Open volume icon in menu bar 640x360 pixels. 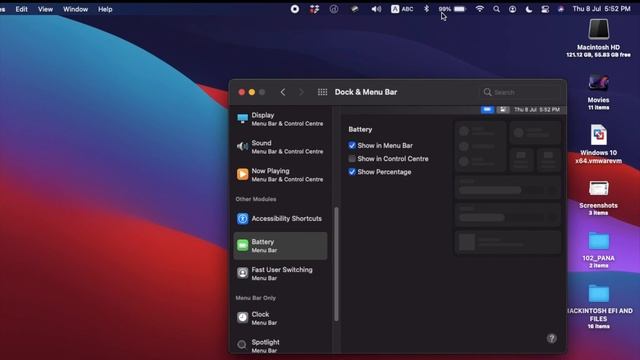pos(376,9)
